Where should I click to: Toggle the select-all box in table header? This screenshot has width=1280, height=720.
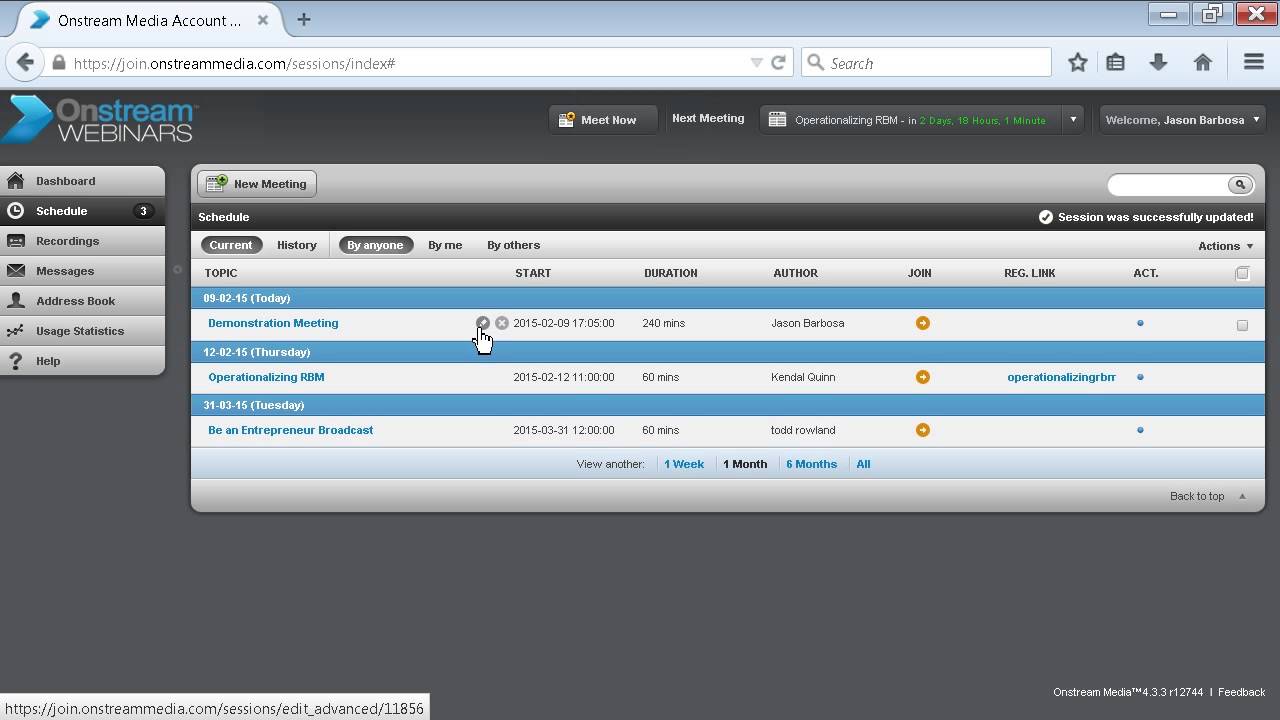tap(1242, 273)
